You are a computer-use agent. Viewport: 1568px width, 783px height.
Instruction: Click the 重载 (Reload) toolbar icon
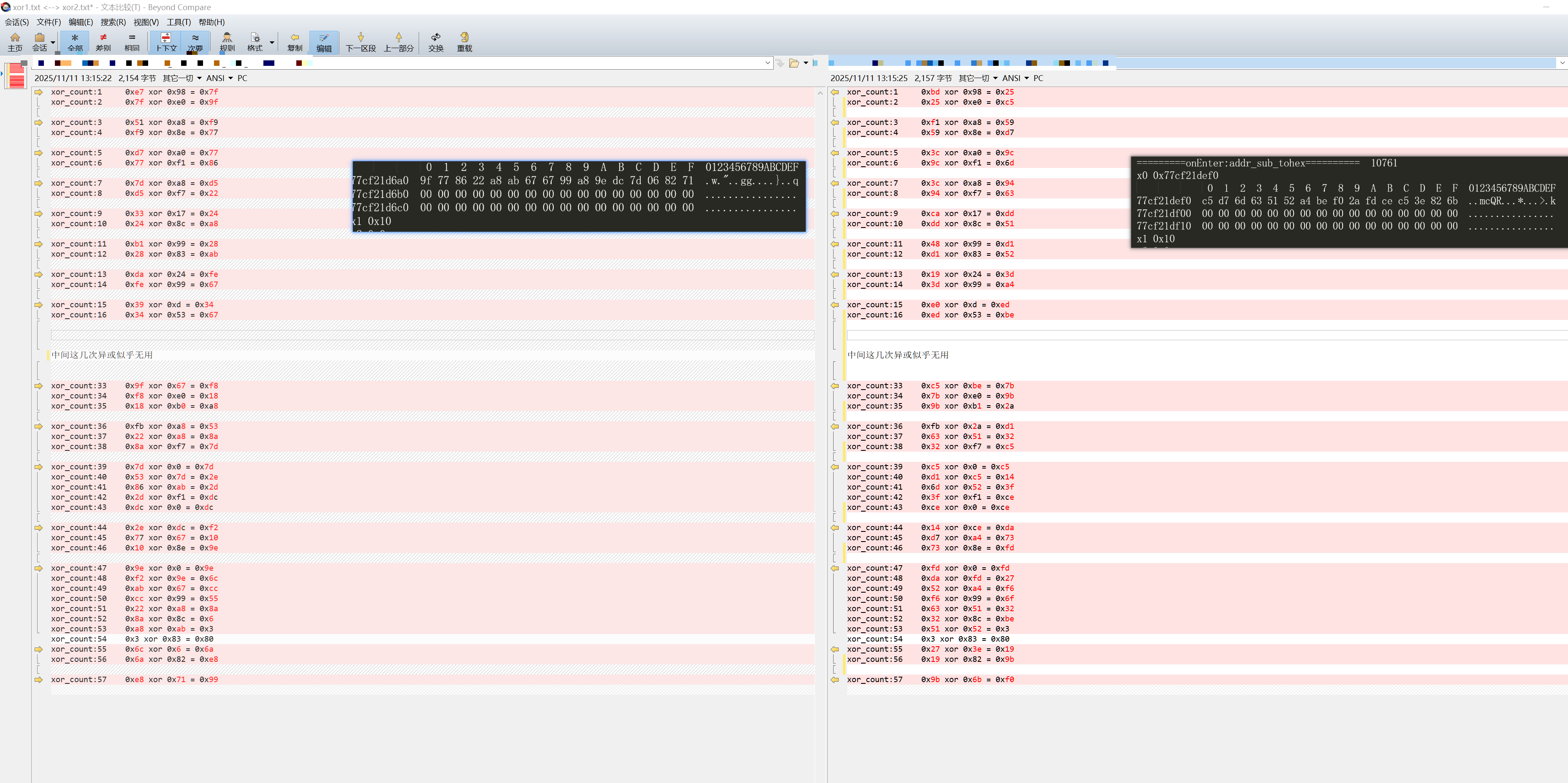pyautogui.click(x=464, y=42)
